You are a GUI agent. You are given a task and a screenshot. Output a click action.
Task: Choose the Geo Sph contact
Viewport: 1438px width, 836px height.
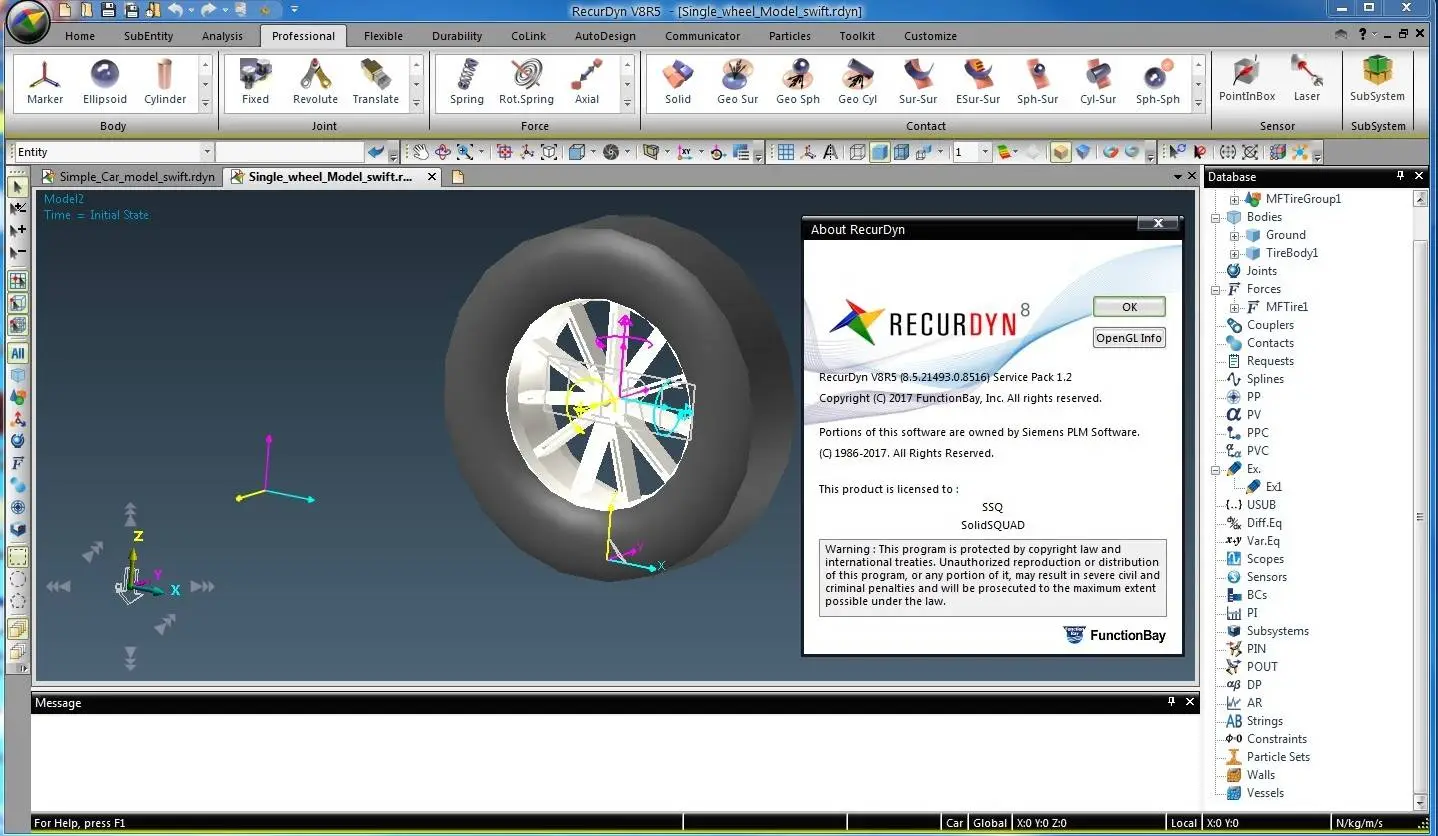pyautogui.click(x=797, y=82)
